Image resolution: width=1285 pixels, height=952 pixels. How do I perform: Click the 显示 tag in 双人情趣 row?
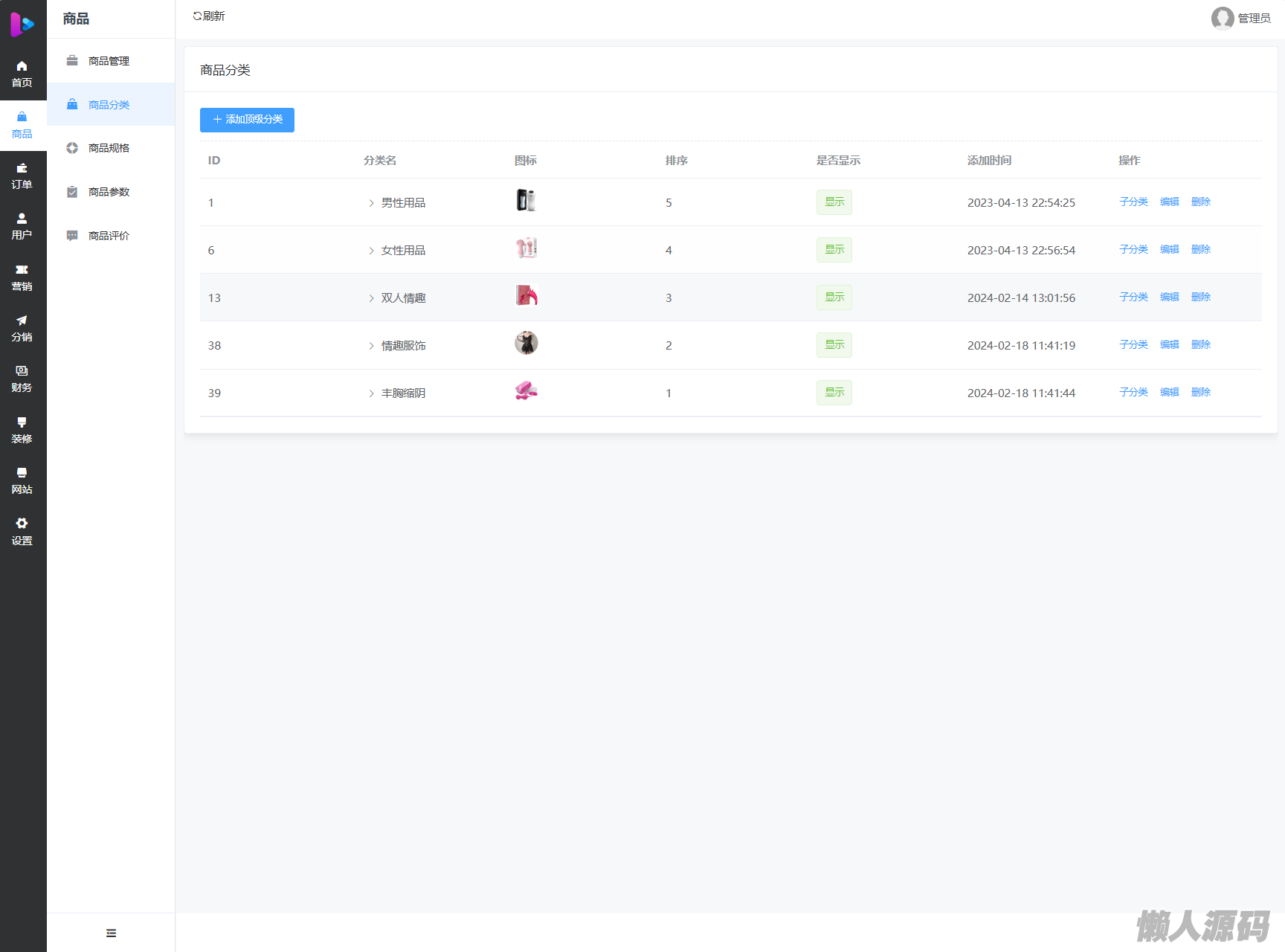834,297
